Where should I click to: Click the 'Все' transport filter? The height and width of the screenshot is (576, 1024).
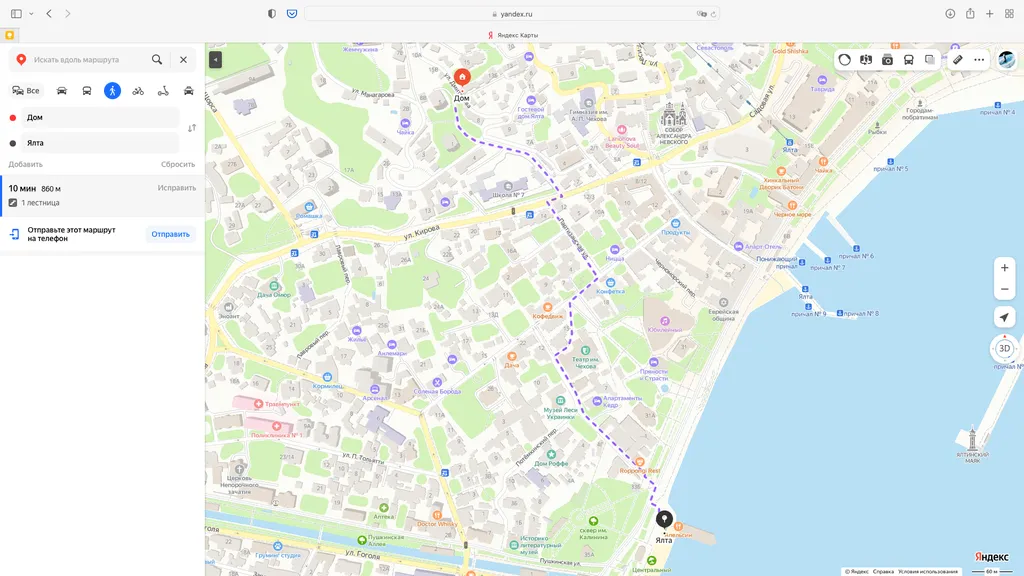pos(25,90)
